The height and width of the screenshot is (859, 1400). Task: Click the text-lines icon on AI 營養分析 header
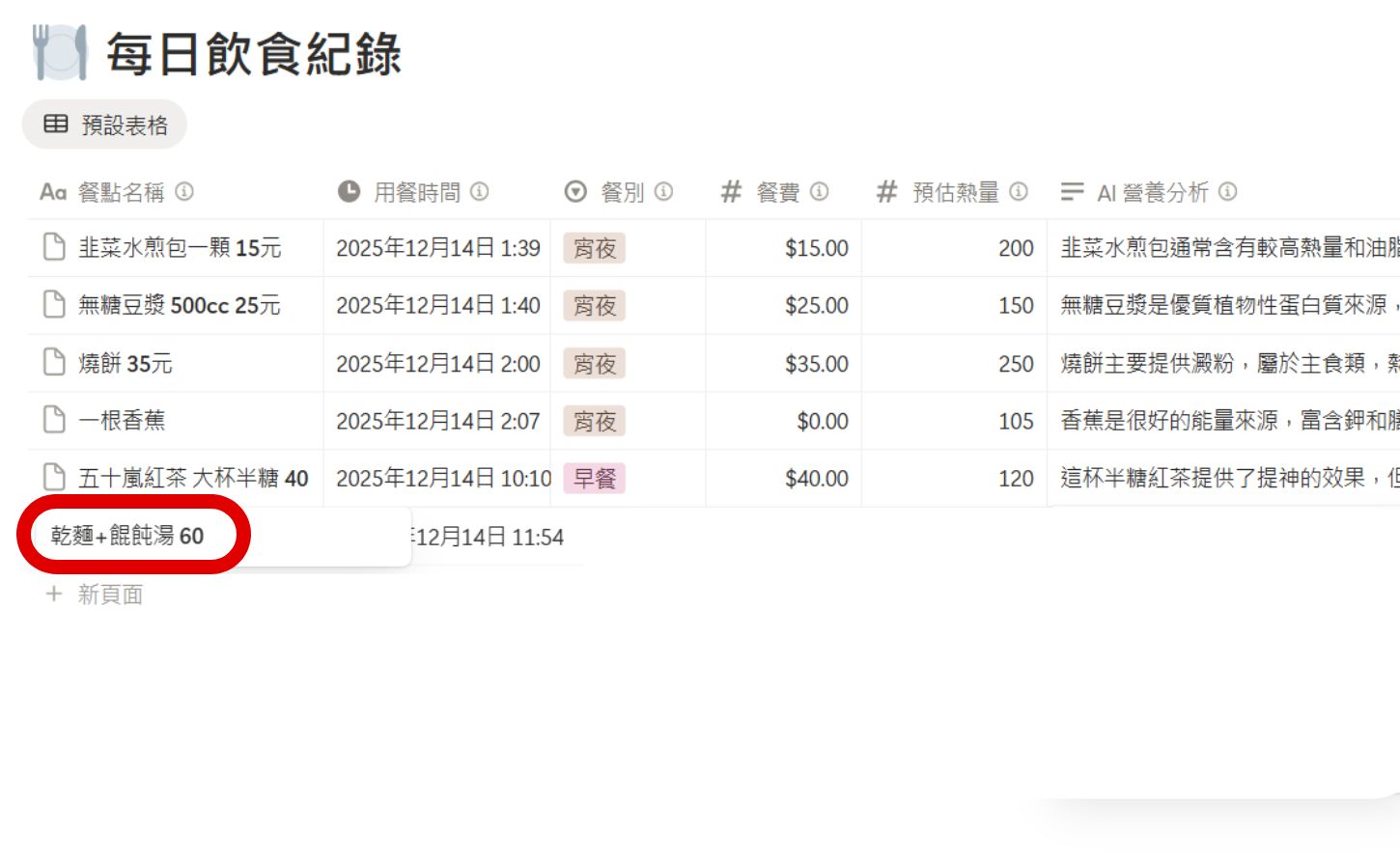pos(1071,191)
